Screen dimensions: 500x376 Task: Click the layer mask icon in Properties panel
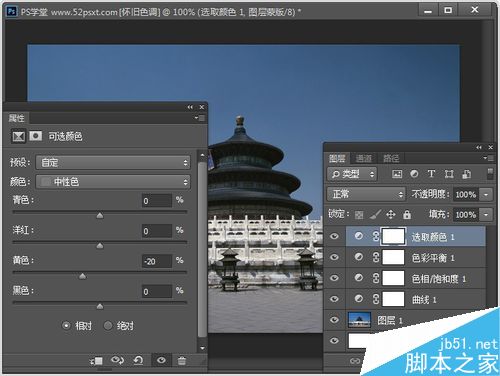click(x=35, y=136)
